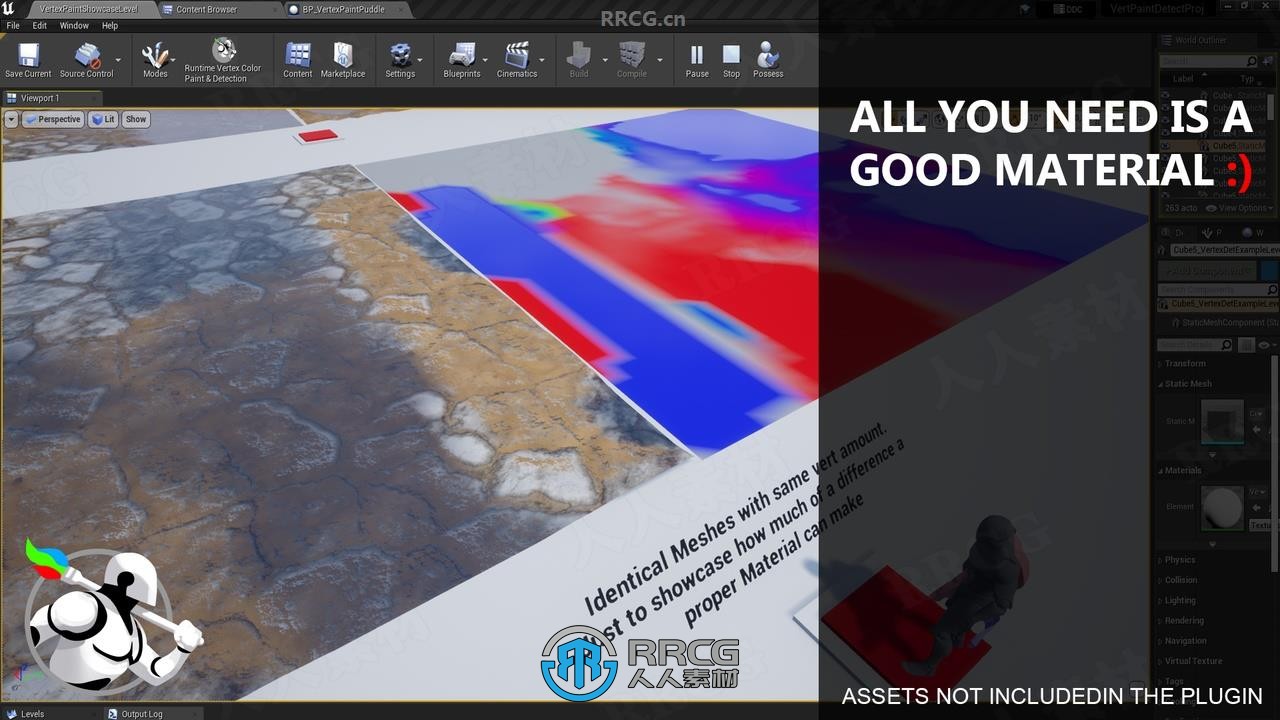The height and width of the screenshot is (720, 1280).
Task: Toggle visibility eye of Cube5 outliner row
Action: coord(1166,146)
